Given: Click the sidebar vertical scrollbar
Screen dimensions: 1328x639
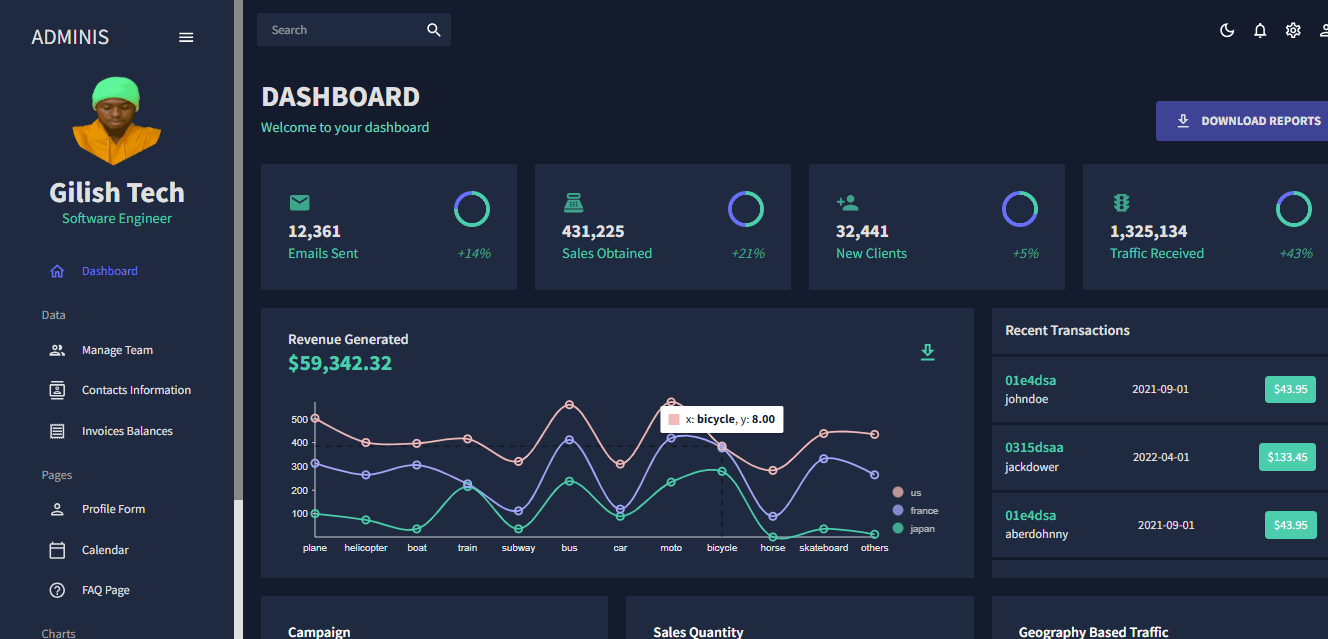Looking at the screenshot, I should click(238, 250).
